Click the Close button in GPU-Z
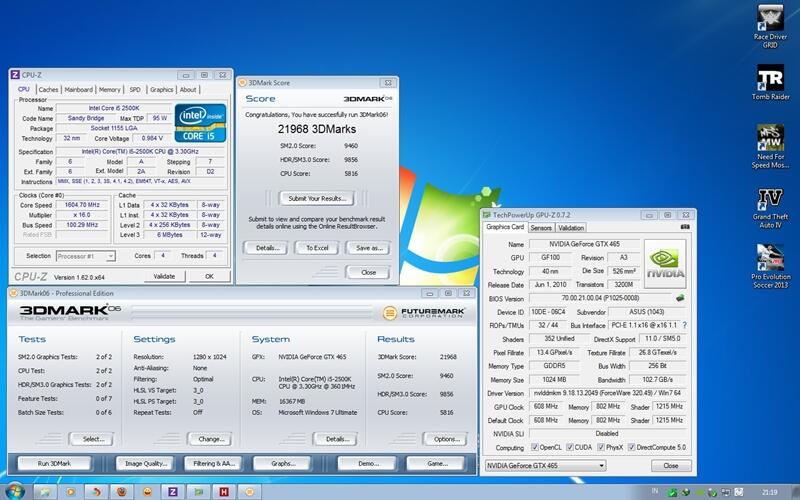Image resolution: width=800 pixels, height=500 pixels. click(671, 465)
